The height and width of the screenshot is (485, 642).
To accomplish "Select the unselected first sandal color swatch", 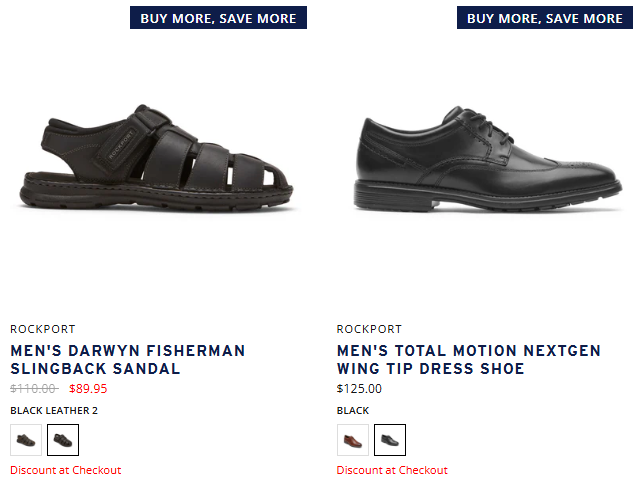I will coord(26,440).
